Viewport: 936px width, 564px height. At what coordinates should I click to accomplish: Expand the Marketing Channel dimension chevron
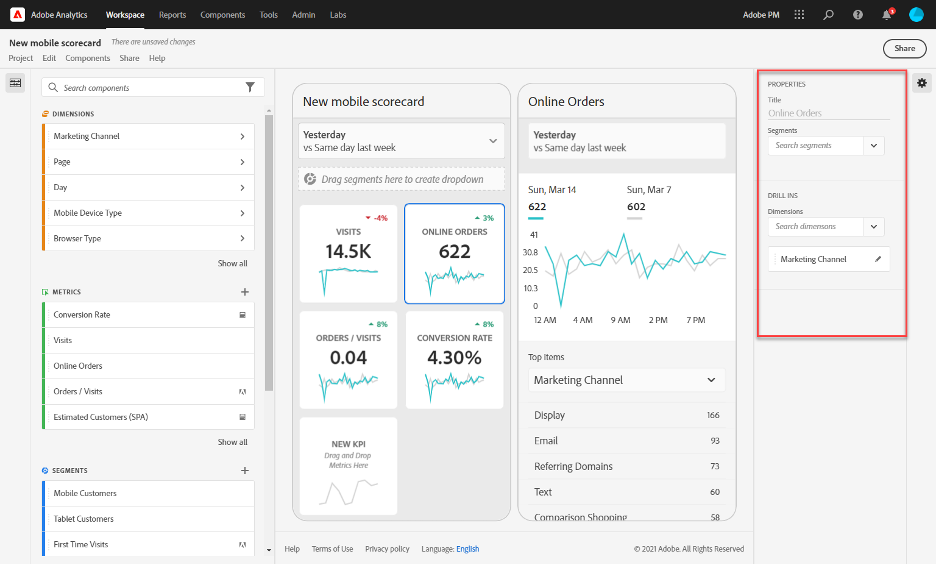pos(242,136)
